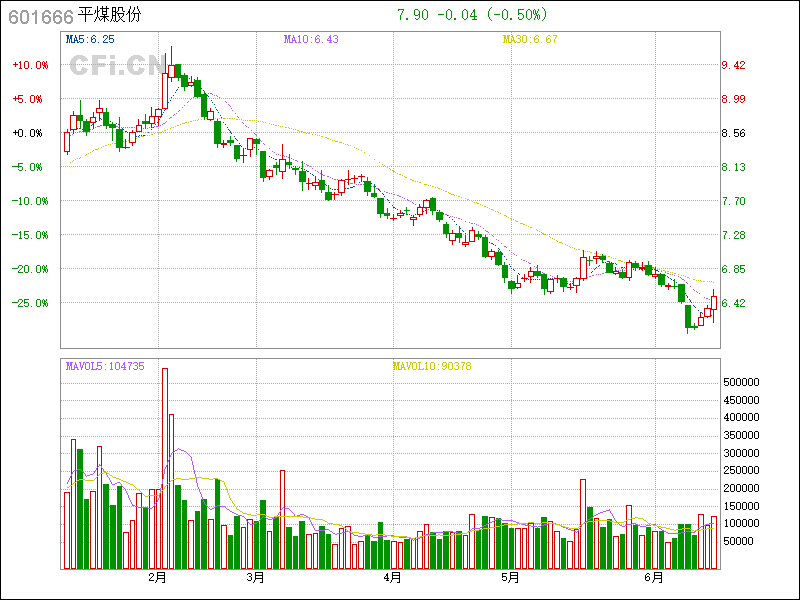800x600 pixels.
Task: Click the CFi.CN watermark logo
Action: coord(117,65)
